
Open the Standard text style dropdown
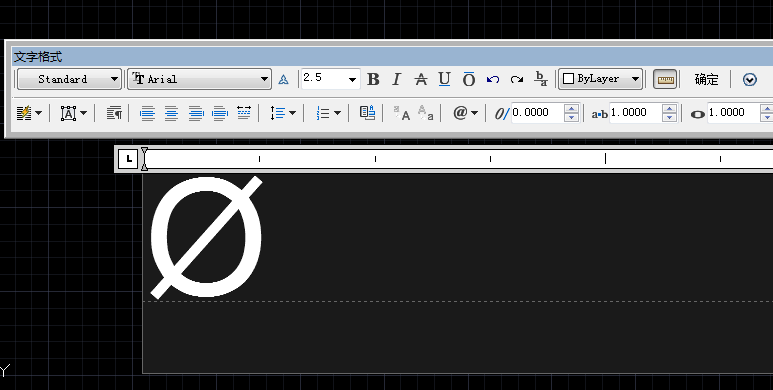click(x=70, y=79)
